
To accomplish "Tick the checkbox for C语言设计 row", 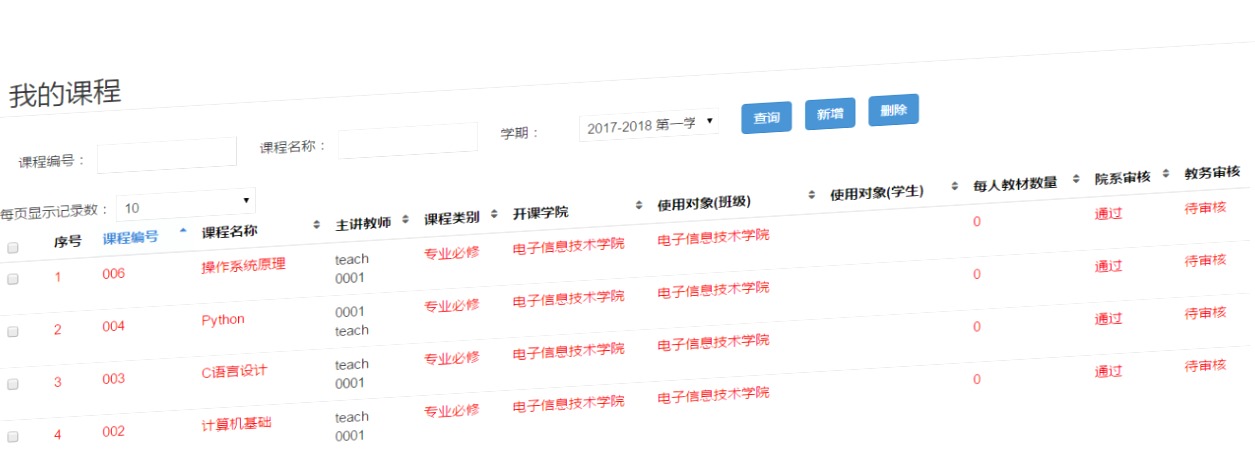I will (x=13, y=384).
